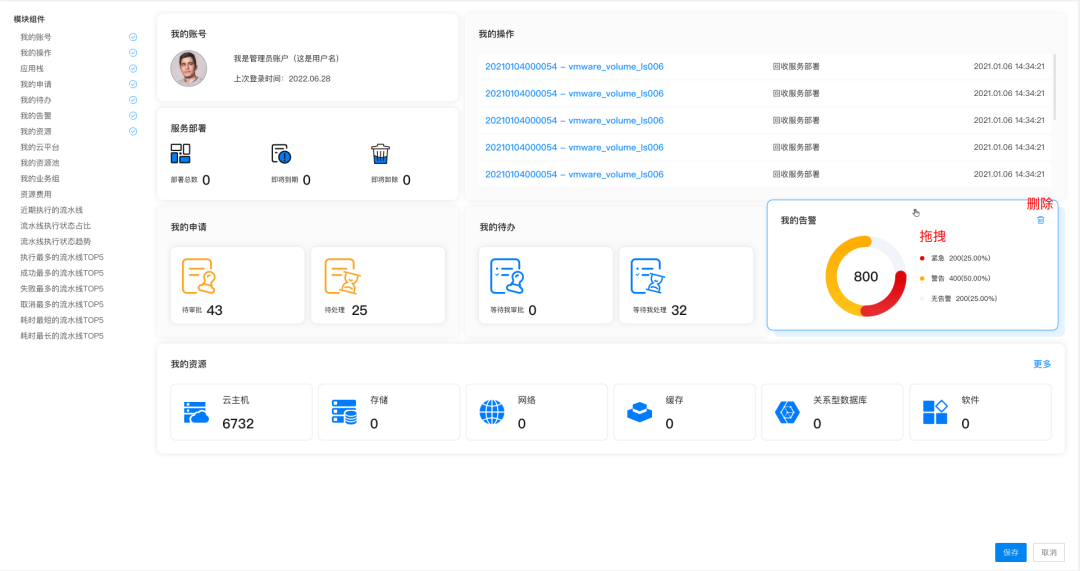The image size is (1080, 571).
Task: Click the administrator avatar photo
Action: tap(189, 68)
